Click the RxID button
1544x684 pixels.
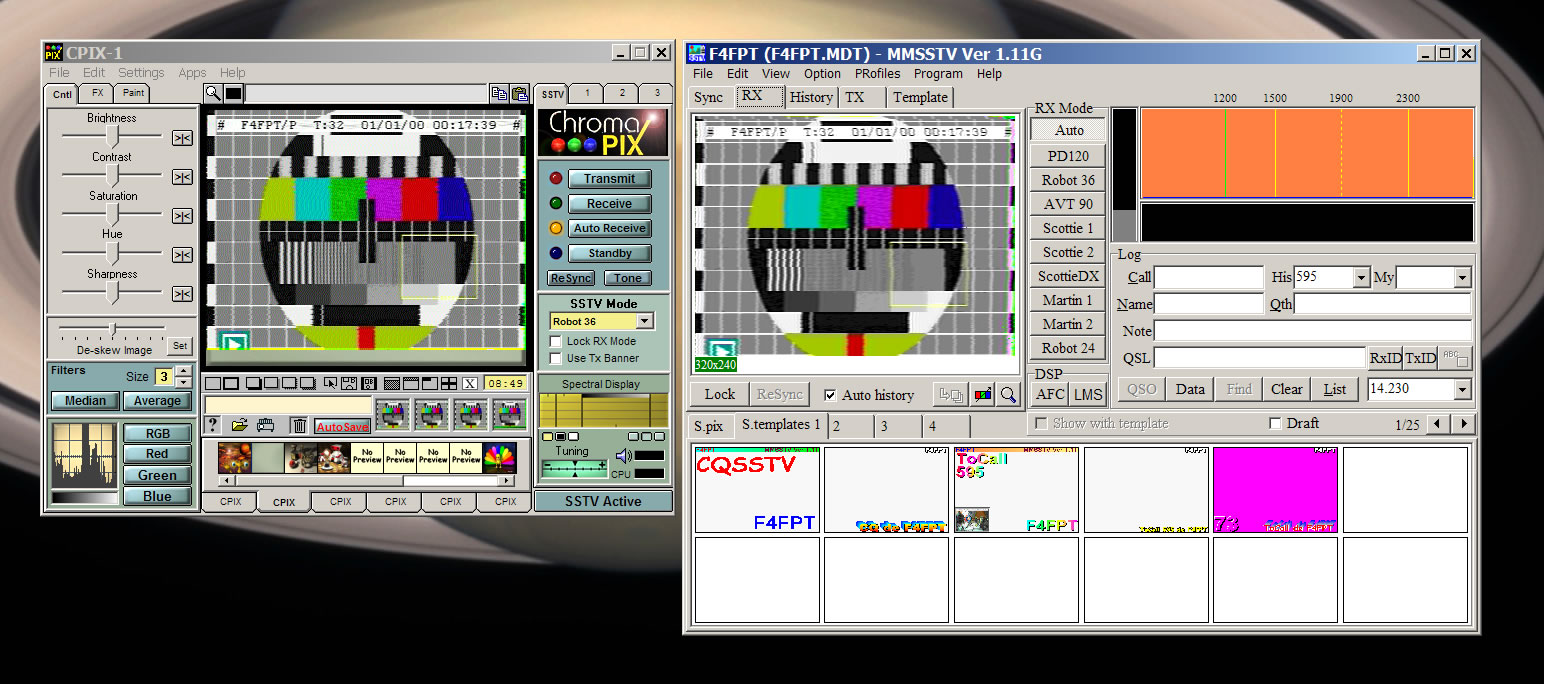point(1385,358)
